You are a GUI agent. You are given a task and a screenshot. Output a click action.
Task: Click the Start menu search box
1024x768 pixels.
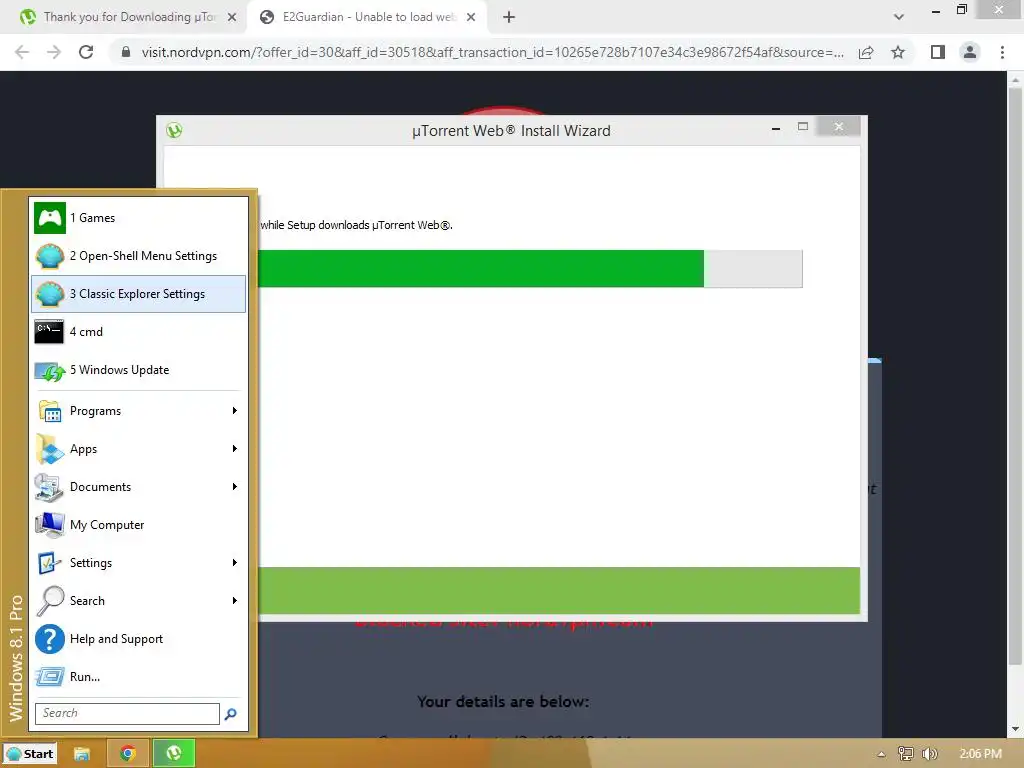[127, 713]
